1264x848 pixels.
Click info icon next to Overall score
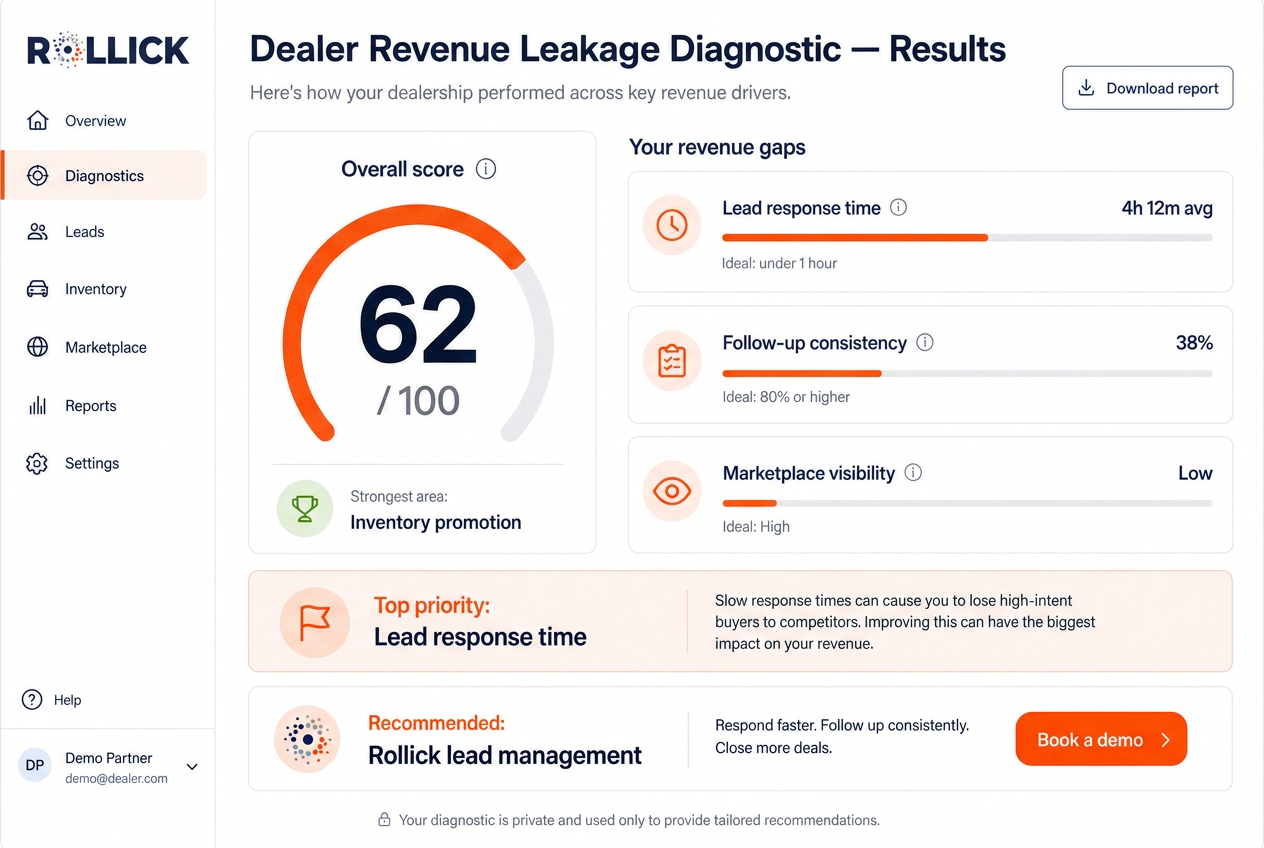pyautogui.click(x=486, y=169)
